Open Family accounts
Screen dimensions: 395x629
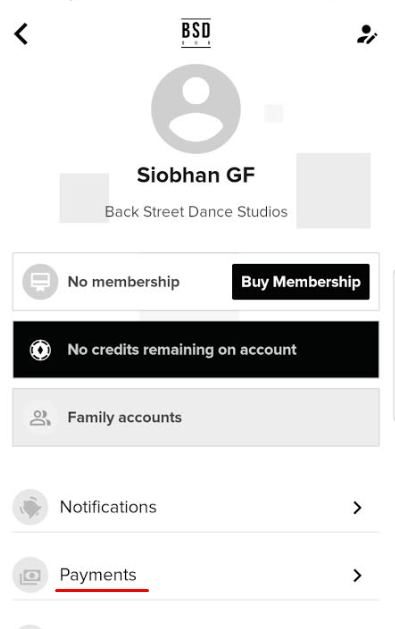point(196,417)
